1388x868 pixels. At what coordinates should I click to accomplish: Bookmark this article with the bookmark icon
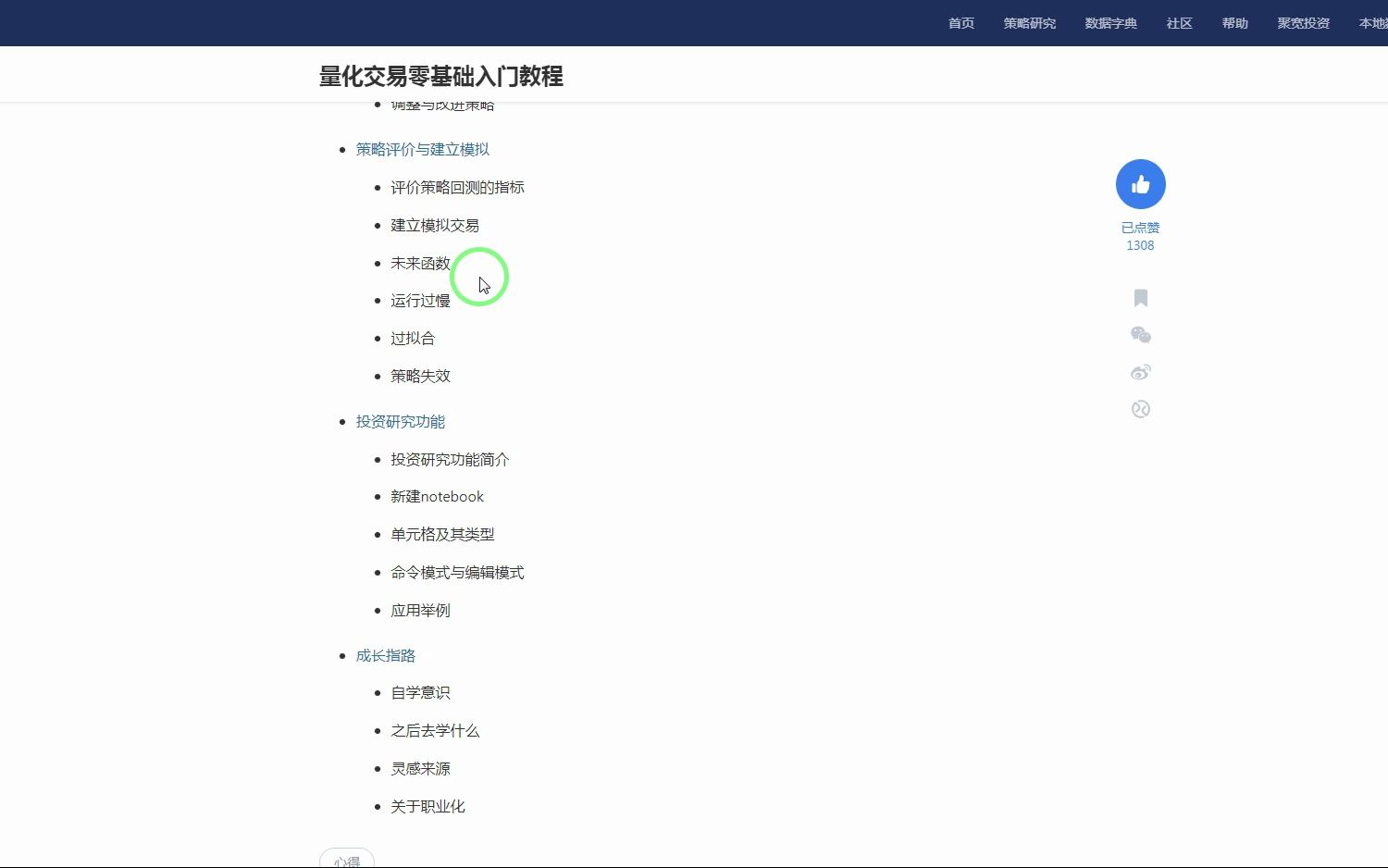tap(1140, 298)
